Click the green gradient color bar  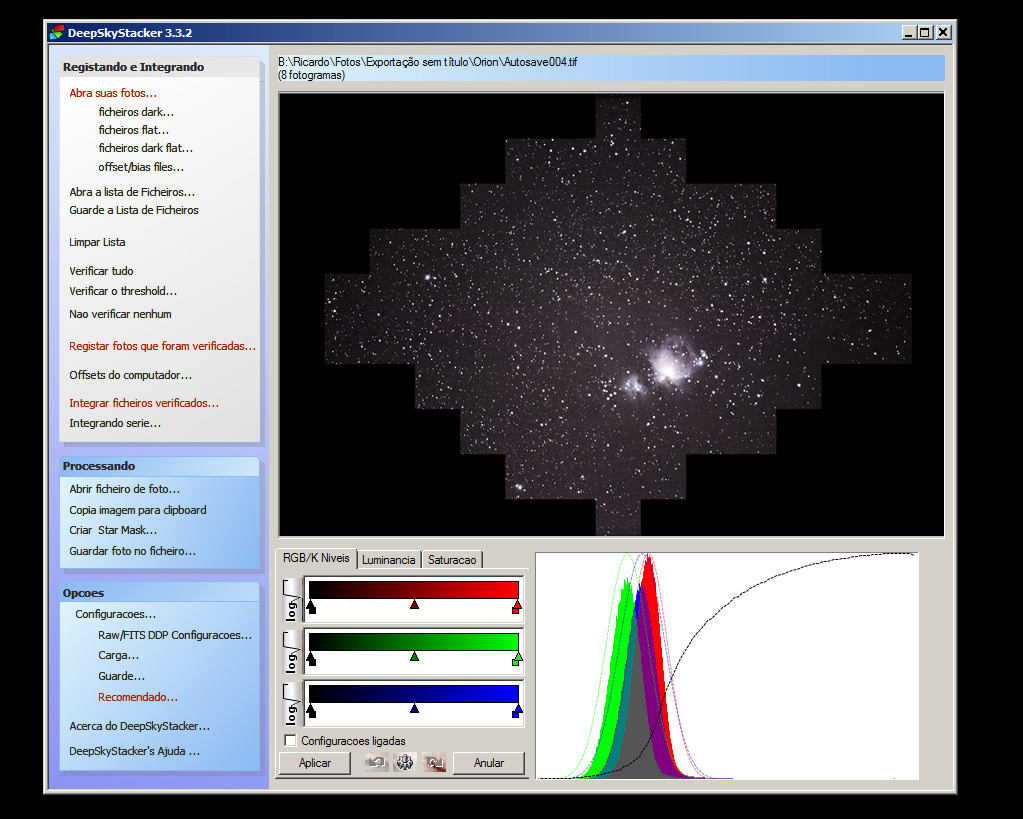coord(414,641)
